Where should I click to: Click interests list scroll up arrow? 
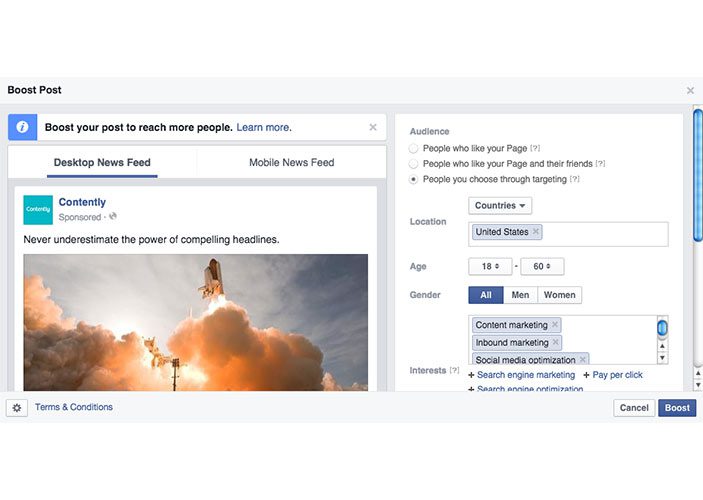[x=662, y=346]
